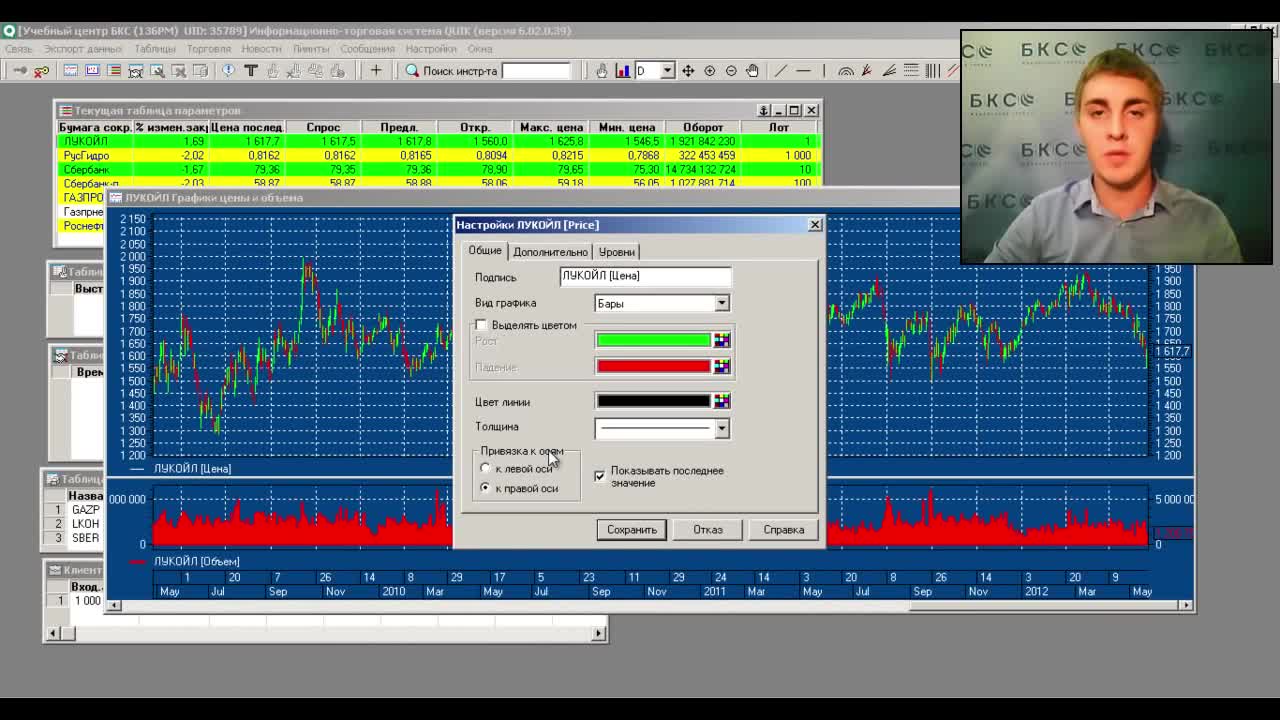This screenshot has height=720, width=1280.
Task: Click the bold T toolbar icon
Action: (x=251, y=71)
